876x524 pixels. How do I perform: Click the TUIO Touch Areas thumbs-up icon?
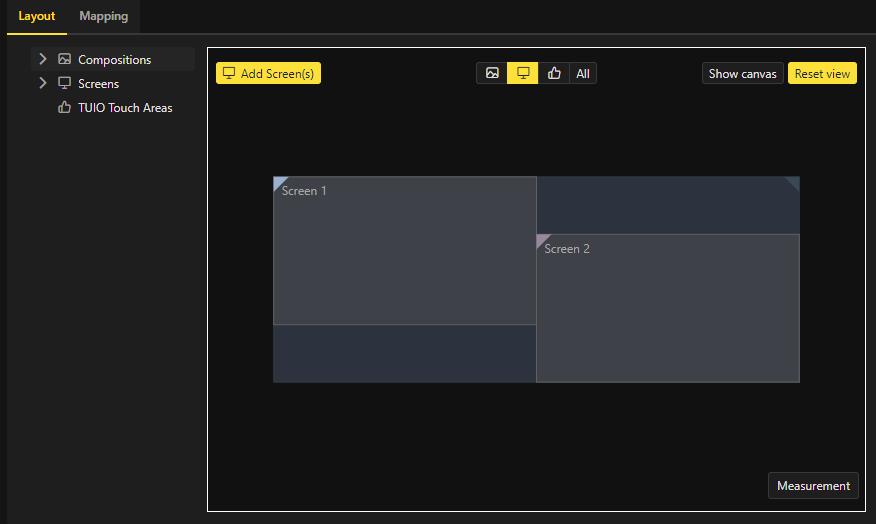65,108
